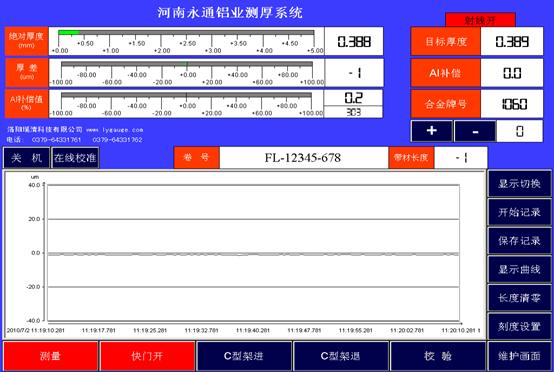
Task: Click the stepper value field showing 0
Action: coord(519,131)
